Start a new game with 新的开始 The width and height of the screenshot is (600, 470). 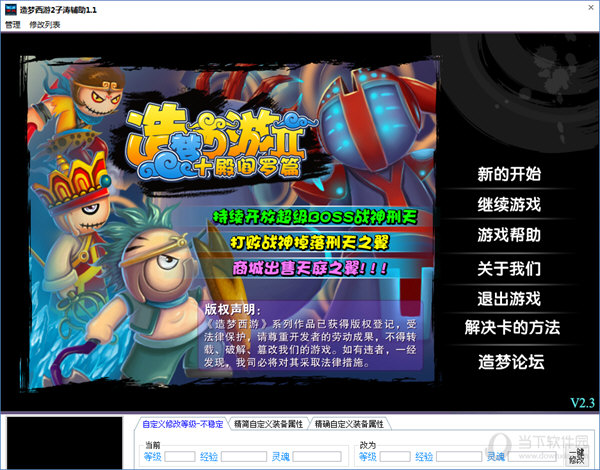coord(509,174)
